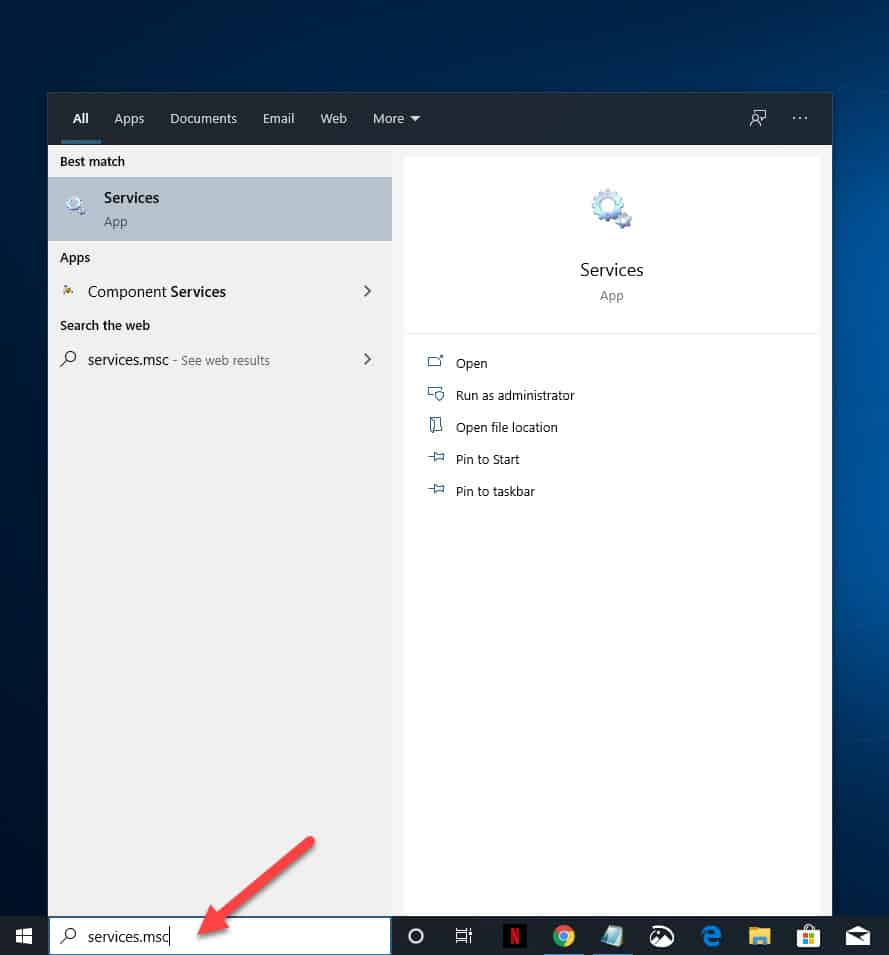Screen dimensions: 889x955
Task: Click the feedback icon in search header
Action: tap(758, 118)
